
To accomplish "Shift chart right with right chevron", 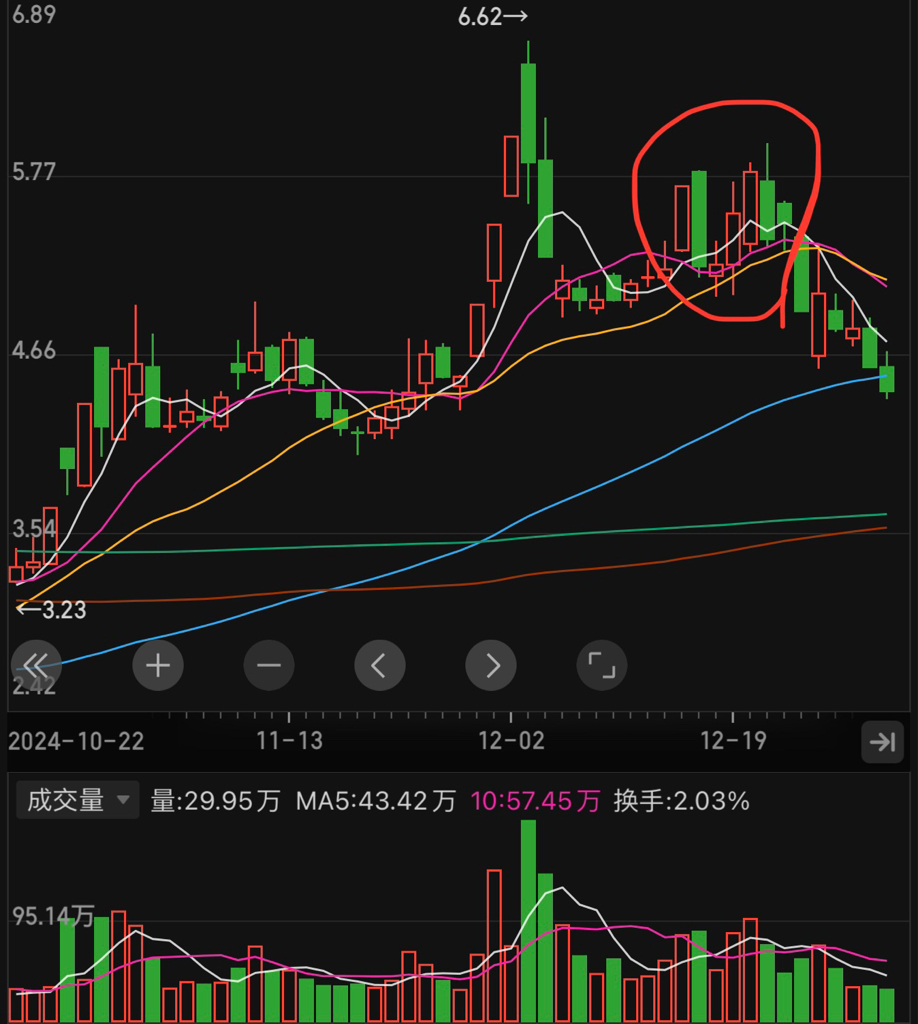I will click(491, 665).
